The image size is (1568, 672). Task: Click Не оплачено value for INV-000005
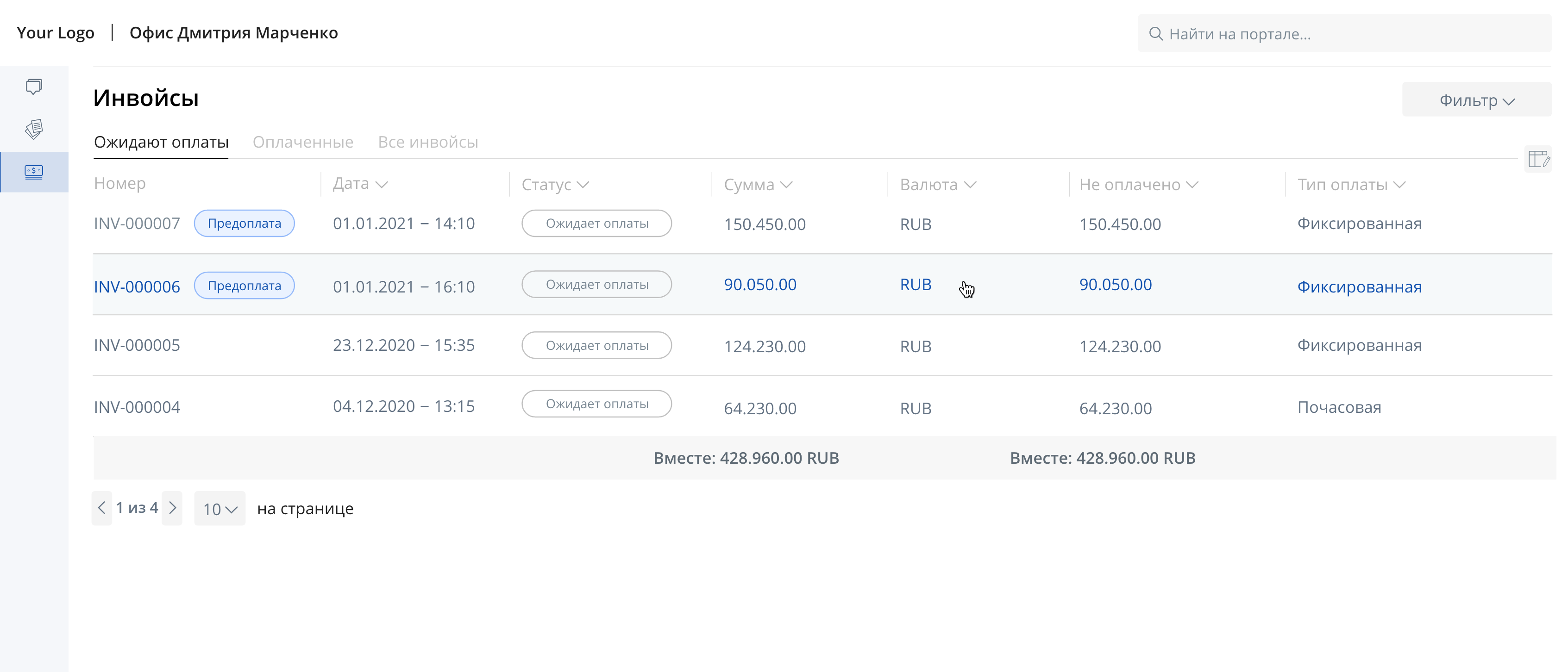1120,347
